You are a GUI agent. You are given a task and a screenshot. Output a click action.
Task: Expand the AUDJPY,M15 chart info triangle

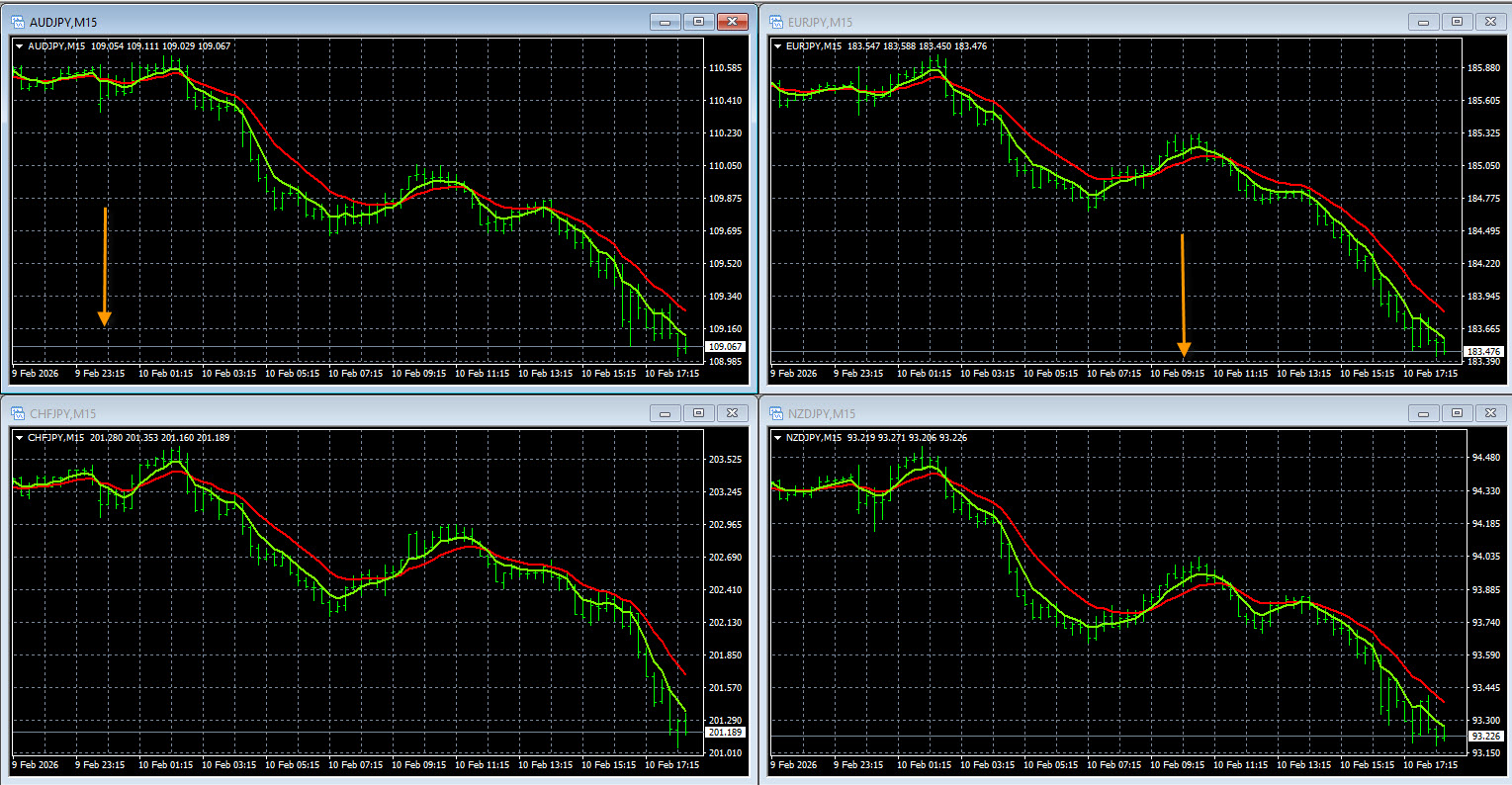pos(20,46)
